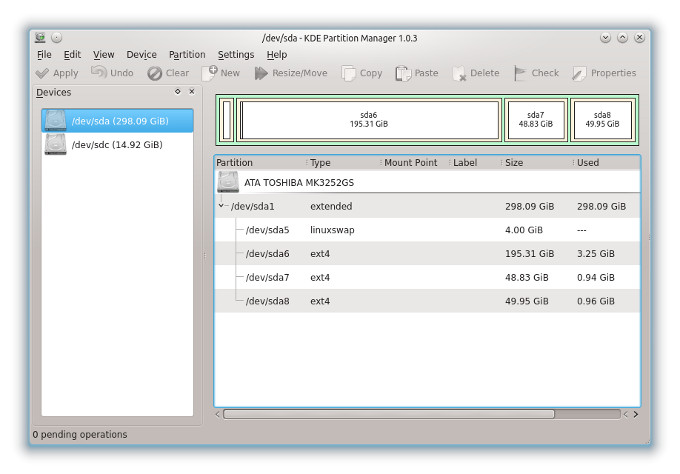
Task: Float the Devices panel with diamond icon
Action: (x=177, y=92)
